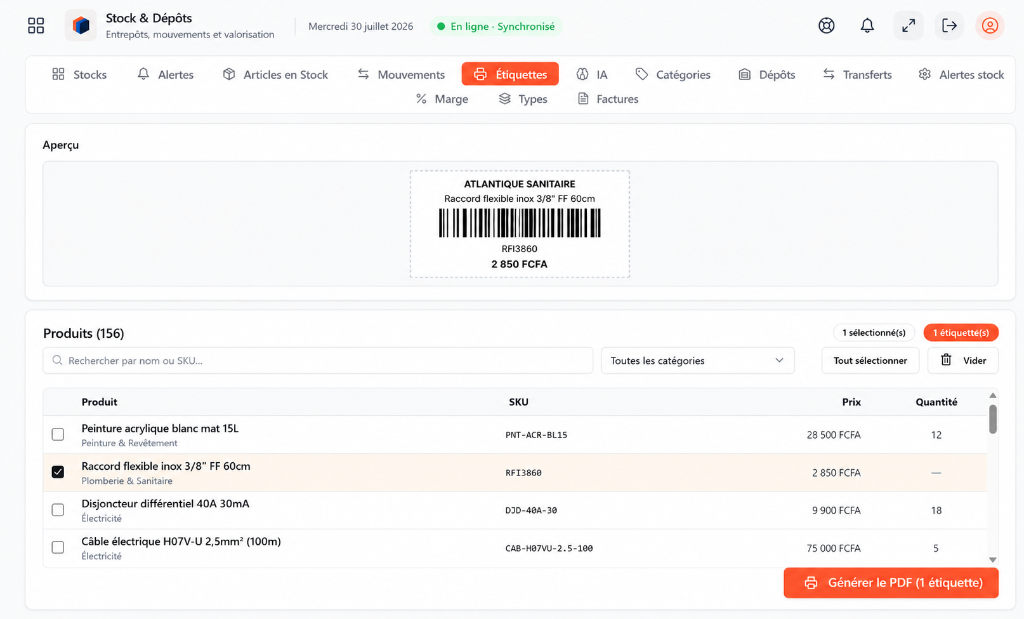This screenshot has height=619, width=1024.
Task: Open the Marge tab
Action: (x=442, y=99)
